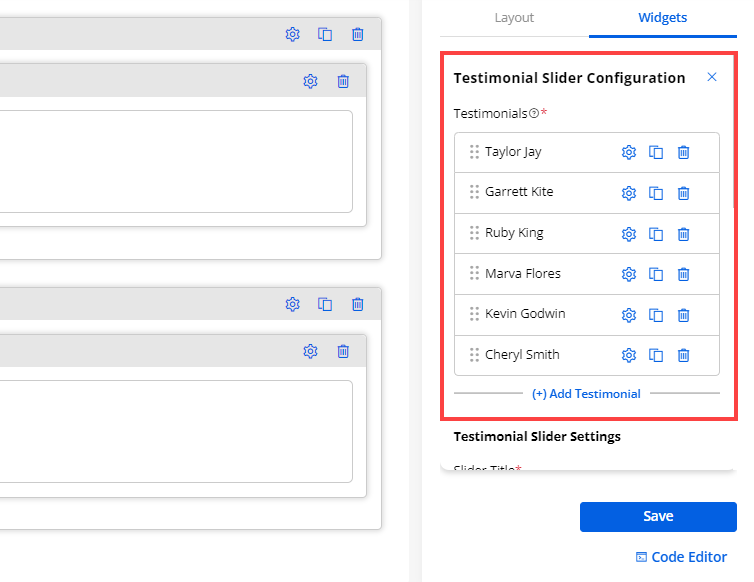Duplicate the Garrett Kite testimonial
The image size is (754, 582).
coord(656,193)
